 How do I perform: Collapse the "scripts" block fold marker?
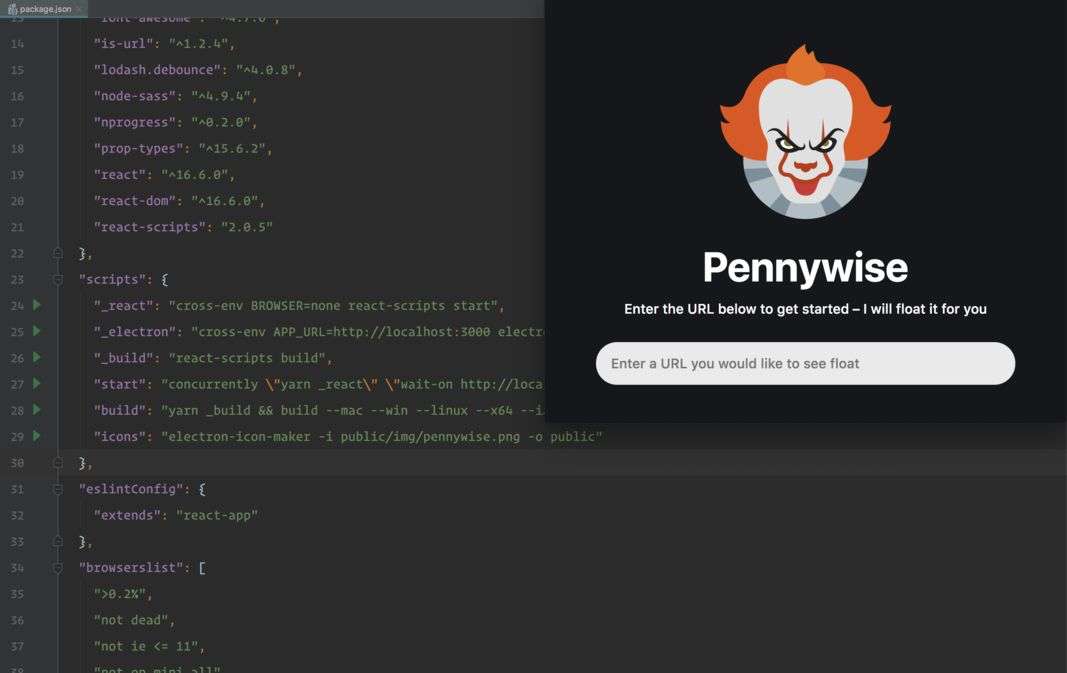tap(58, 279)
